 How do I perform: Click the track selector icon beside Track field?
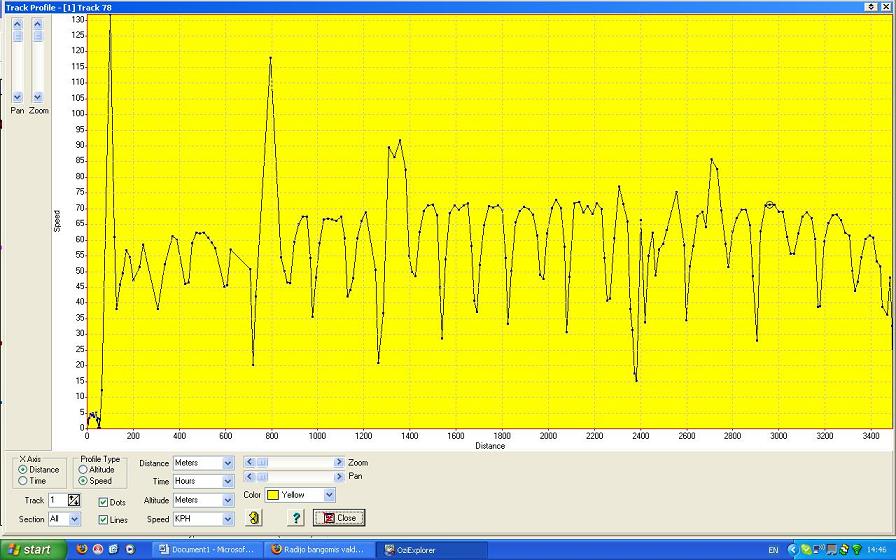(73, 500)
